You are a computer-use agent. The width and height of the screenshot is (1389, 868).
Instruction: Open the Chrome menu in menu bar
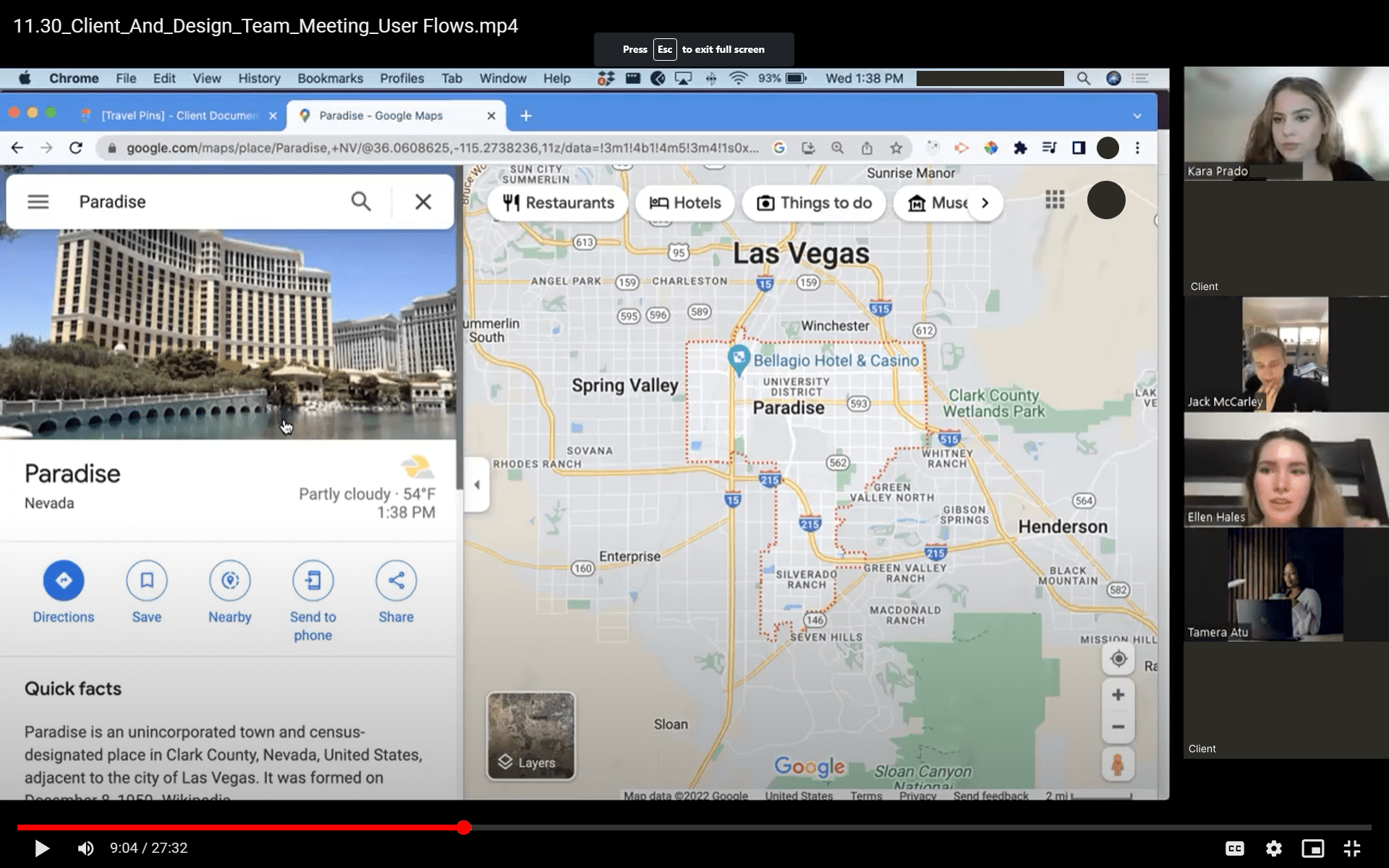tap(74, 78)
